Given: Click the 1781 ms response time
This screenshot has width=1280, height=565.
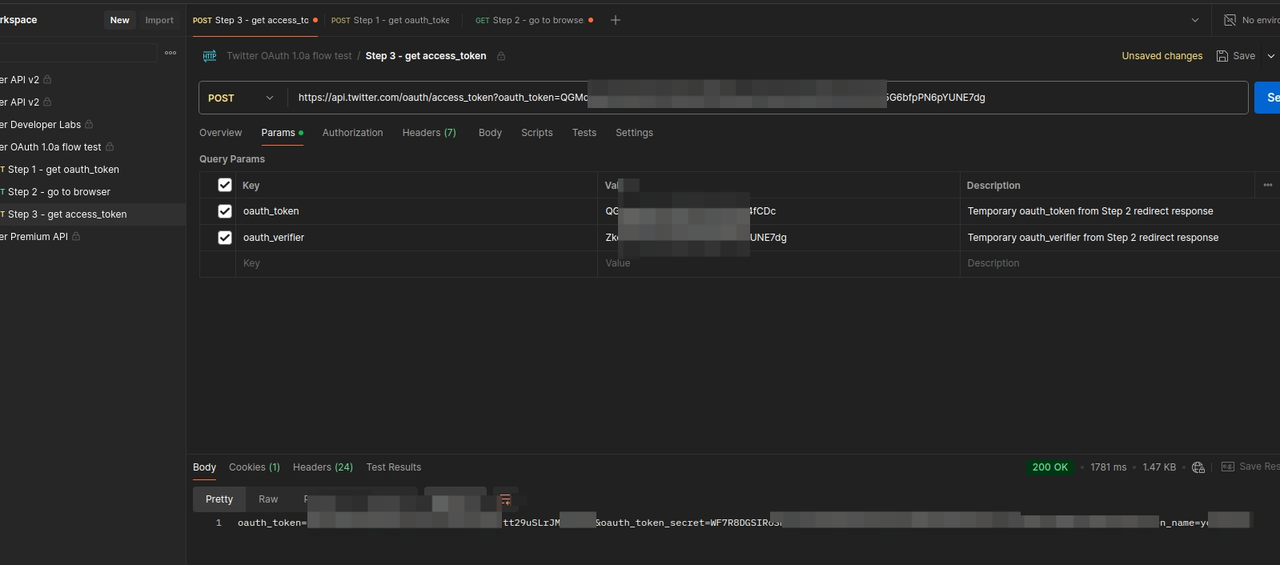Looking at the screenshot, I should pyautogui.click(x=1108, y=467).
